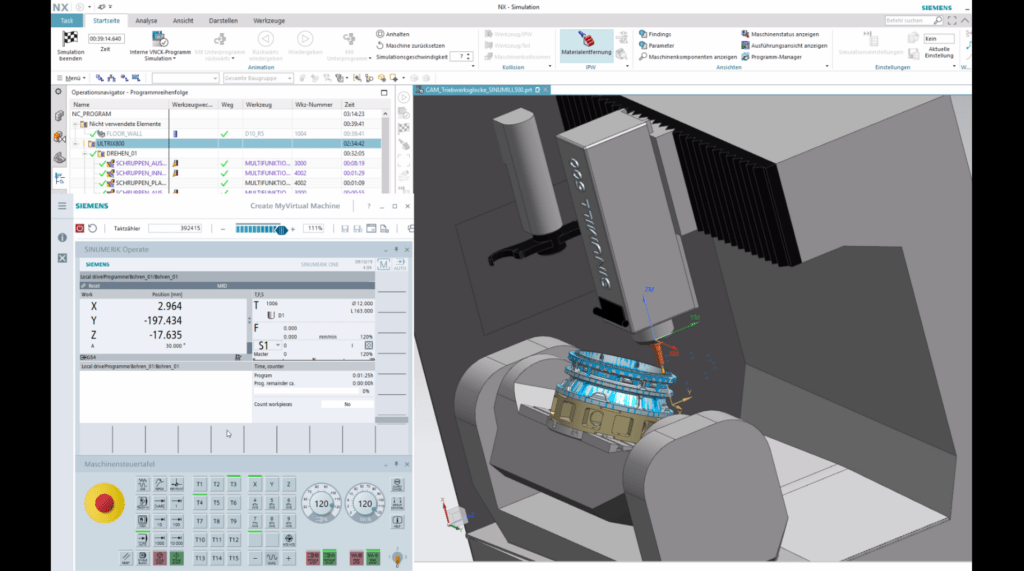Switch to the Ansicht ribbon tab
Image resolution: width=1024 pixels, height=571 pixels.
[x=183, y=21]
